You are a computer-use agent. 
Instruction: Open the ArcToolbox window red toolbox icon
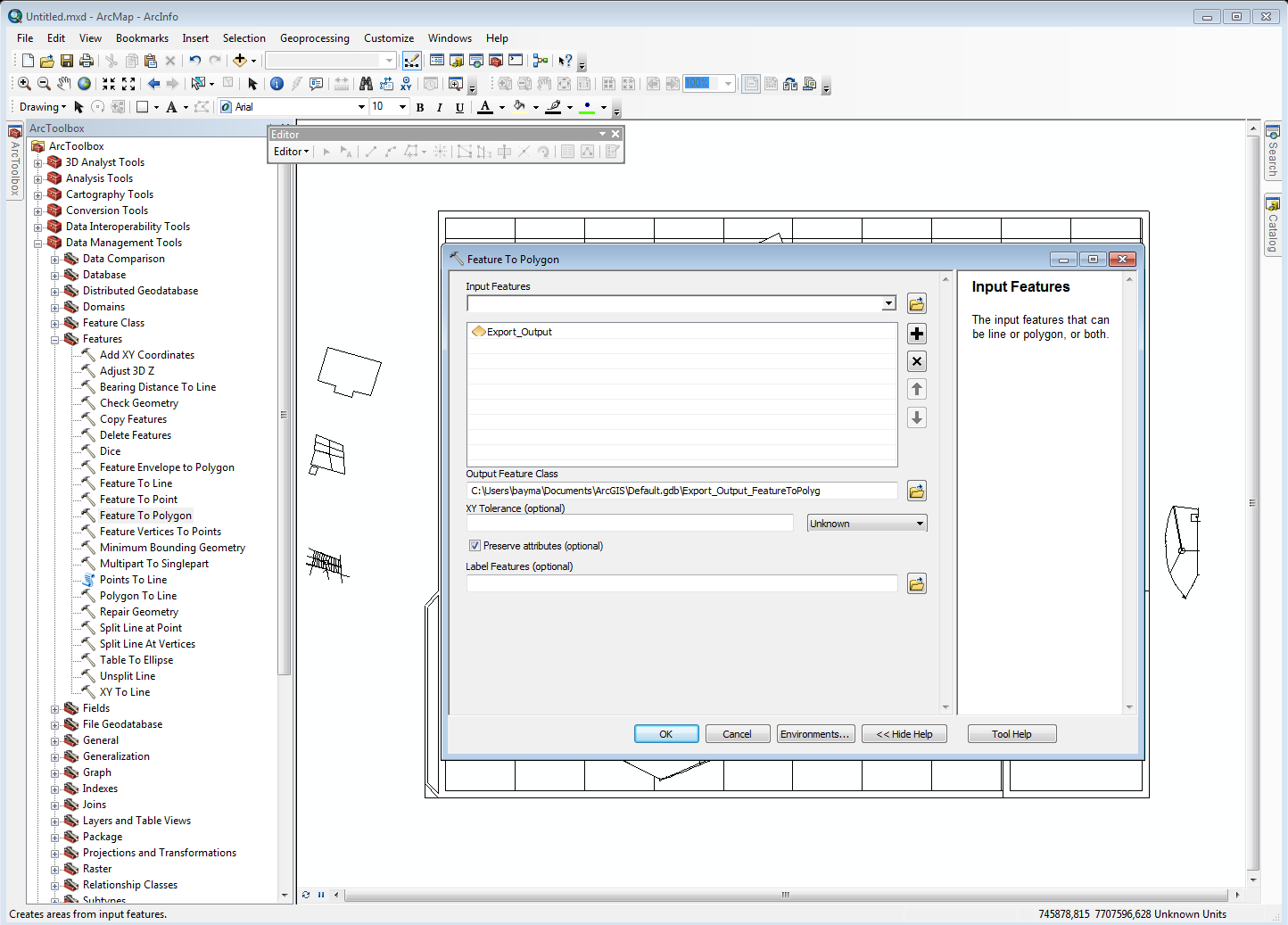496,61
